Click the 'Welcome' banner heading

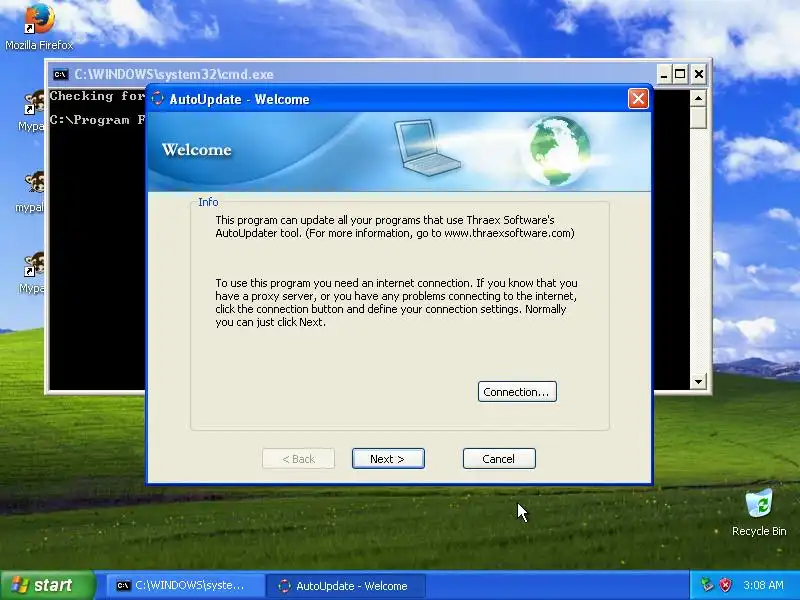pyautogui.click(x=197, y=150)
